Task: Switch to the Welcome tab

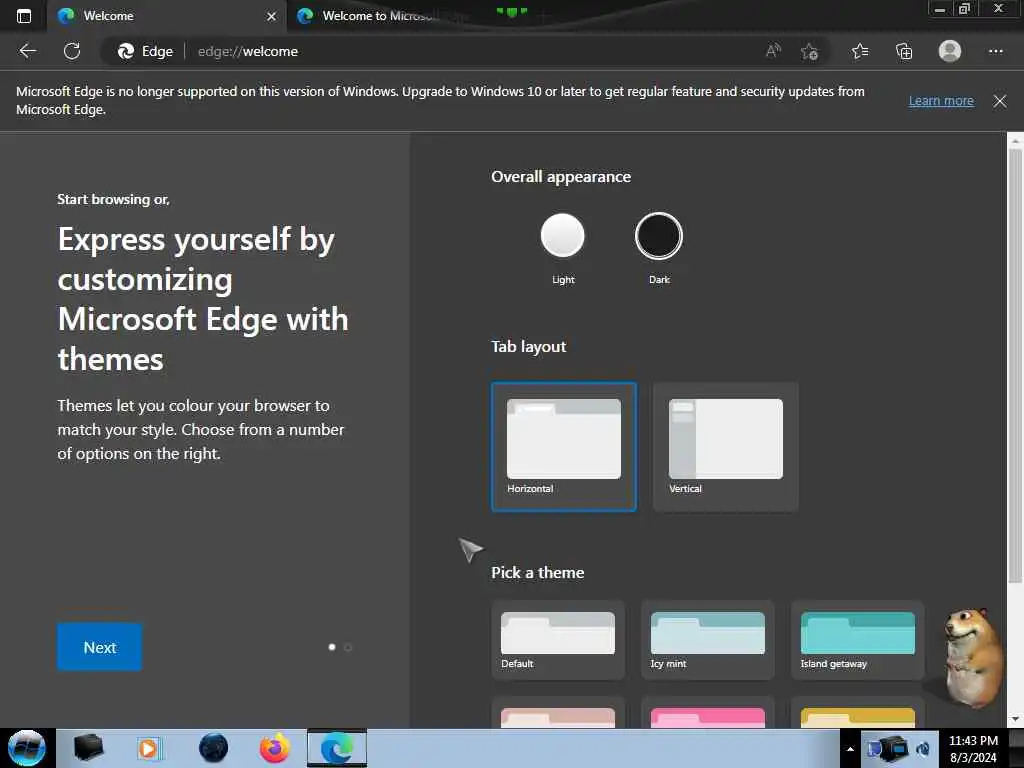Action: 157,16
